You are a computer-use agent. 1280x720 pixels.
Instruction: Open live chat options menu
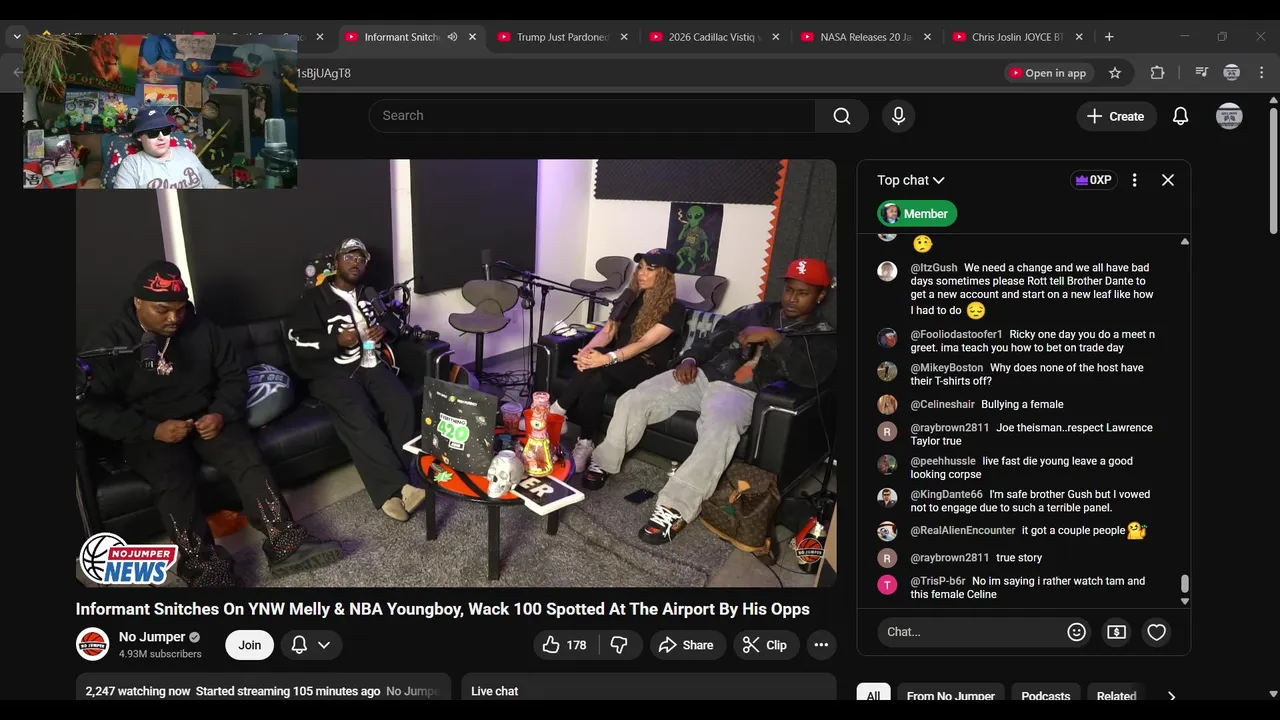(1134, 180)
